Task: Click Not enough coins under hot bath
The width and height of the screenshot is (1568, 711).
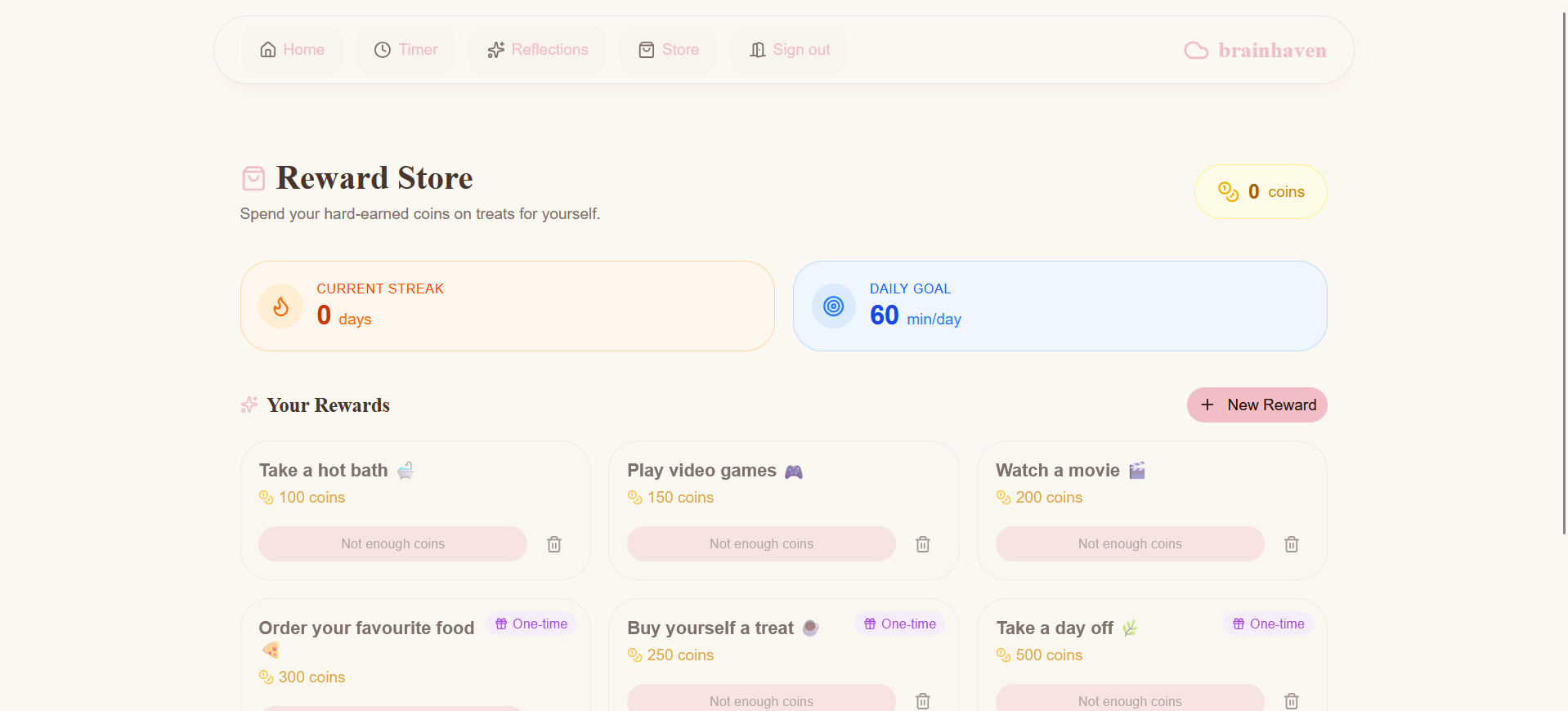Action: pyautogui.click(x=392, y=544)
